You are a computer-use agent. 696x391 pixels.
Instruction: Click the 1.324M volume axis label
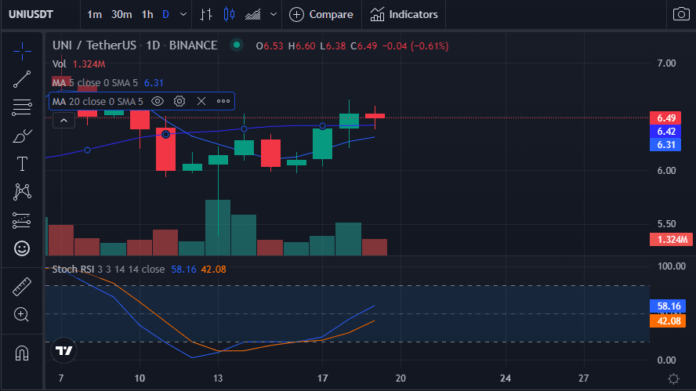pyautogui.click(x=672, y=240)
